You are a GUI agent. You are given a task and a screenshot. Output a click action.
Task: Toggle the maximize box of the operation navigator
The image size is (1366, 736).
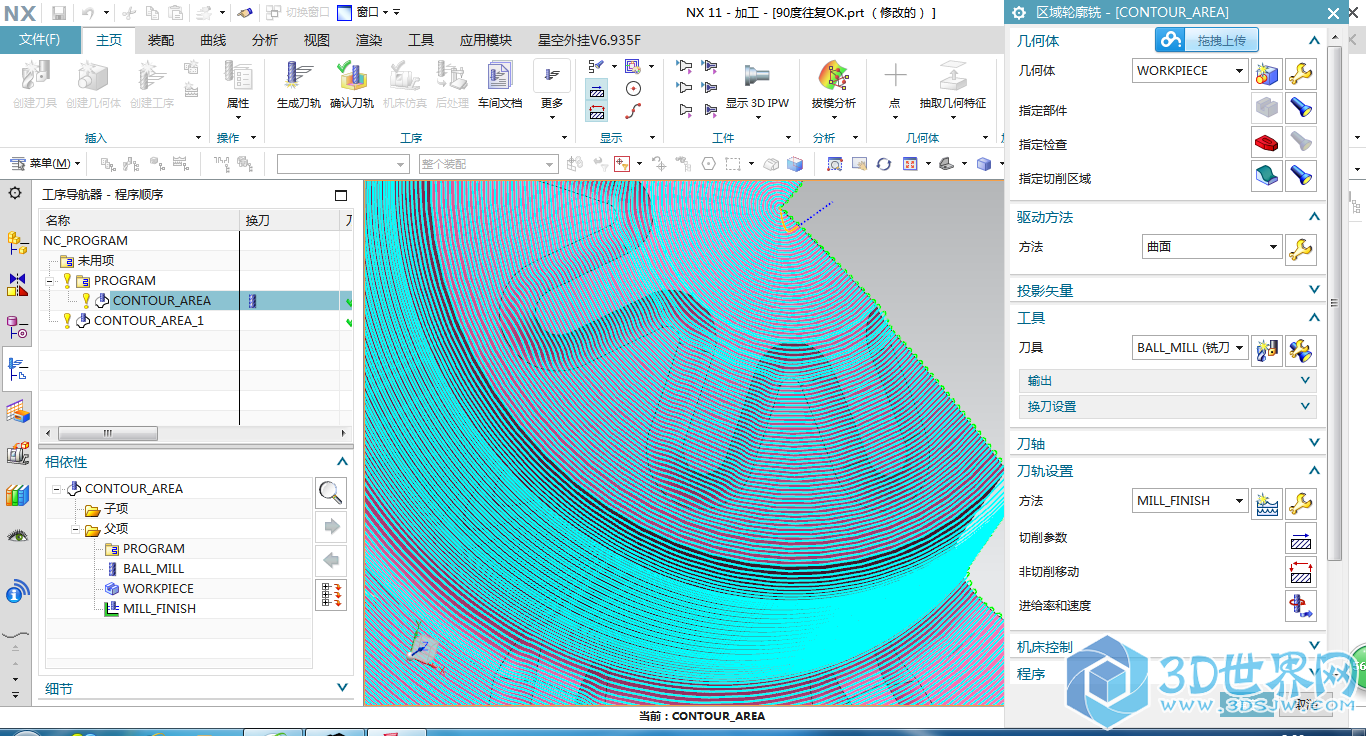coord(341,195)
